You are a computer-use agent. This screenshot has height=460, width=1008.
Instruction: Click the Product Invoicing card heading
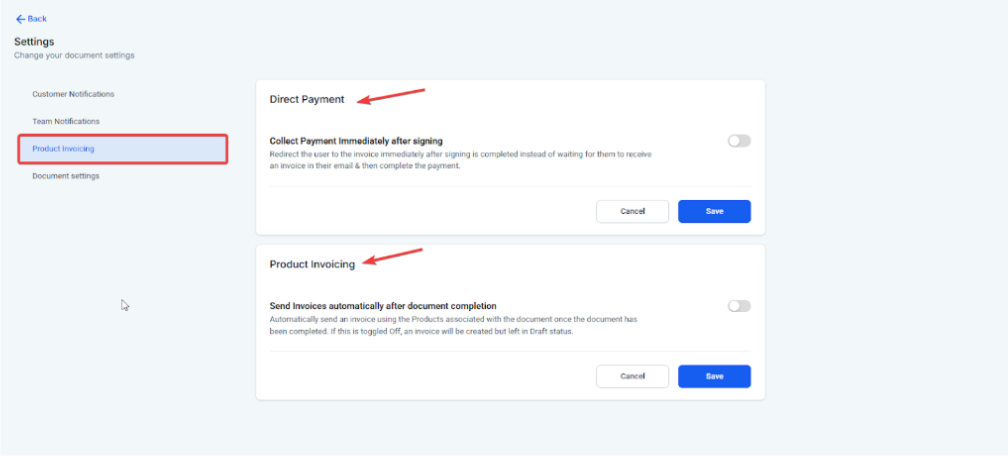pos(312,265)
